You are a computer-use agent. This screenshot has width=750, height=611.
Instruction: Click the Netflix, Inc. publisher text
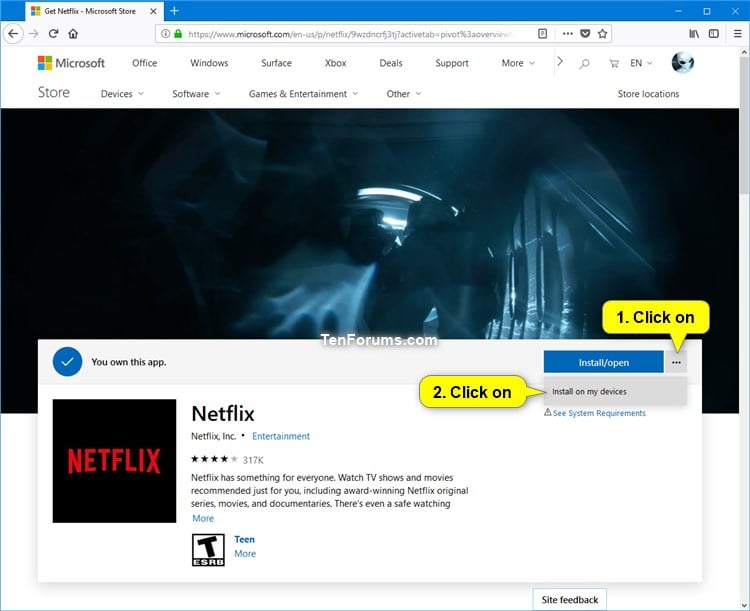click(213, 436)
